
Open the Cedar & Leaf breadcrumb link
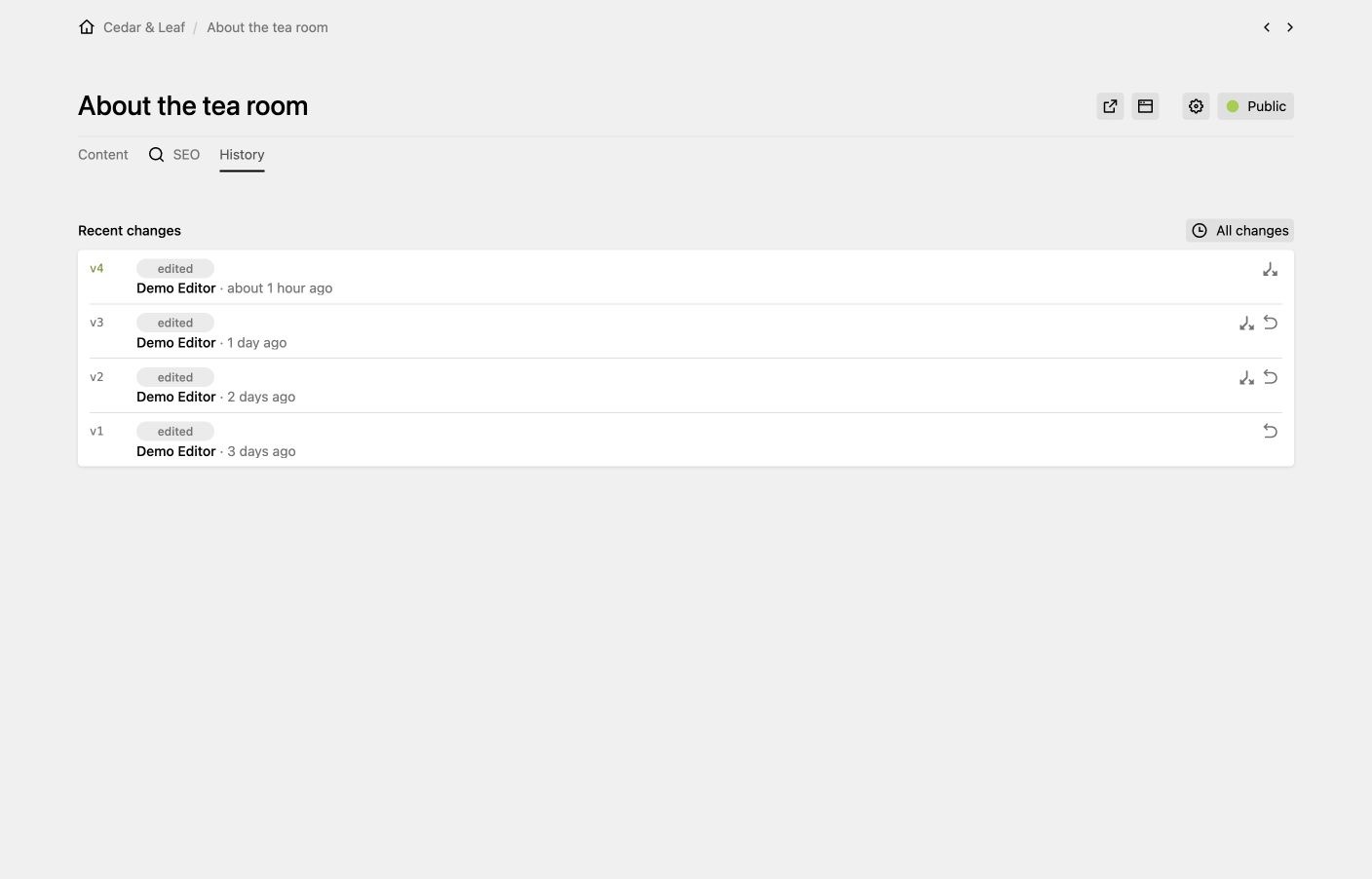pos(144,27)
